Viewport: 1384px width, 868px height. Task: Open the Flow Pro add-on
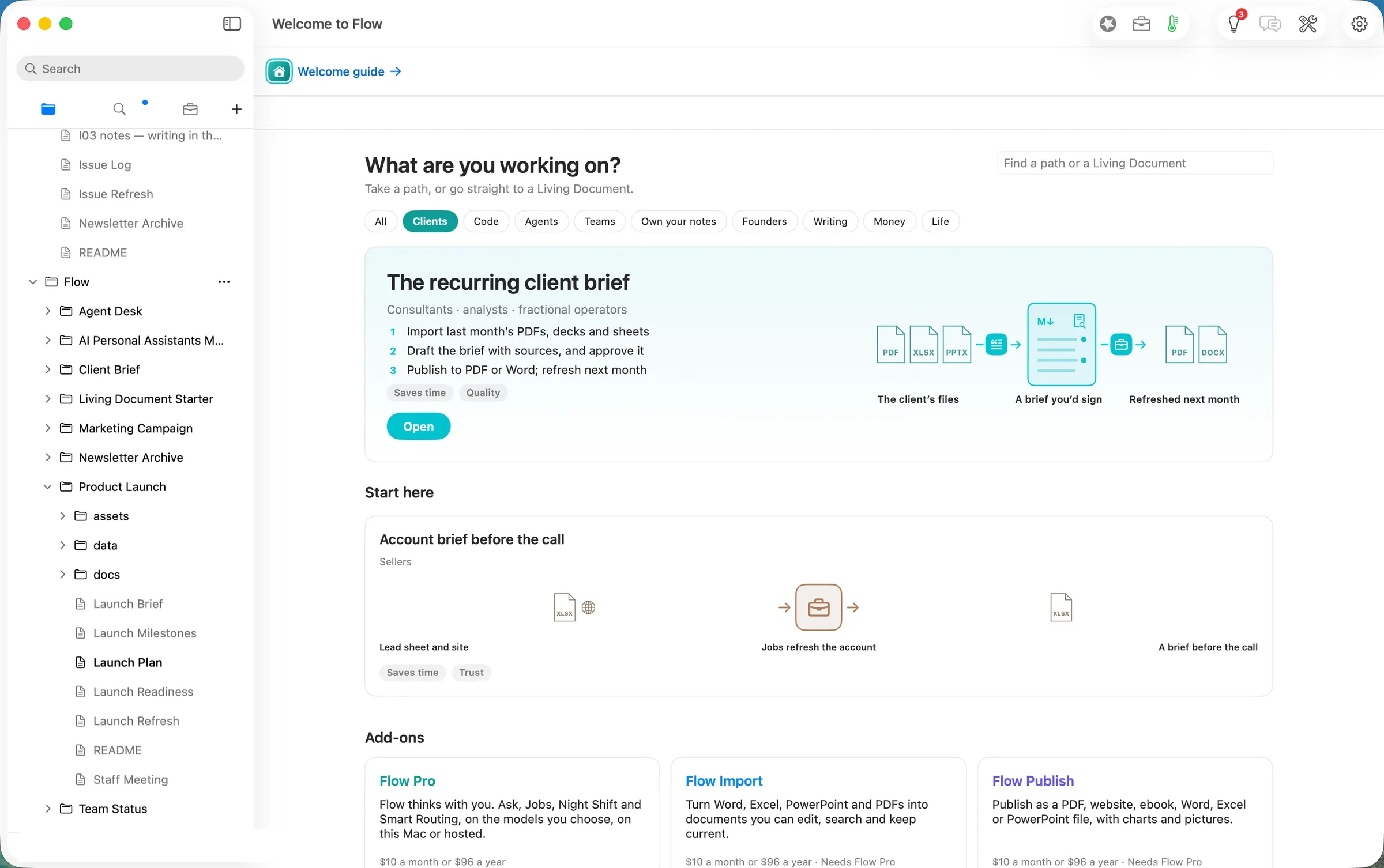512,813
